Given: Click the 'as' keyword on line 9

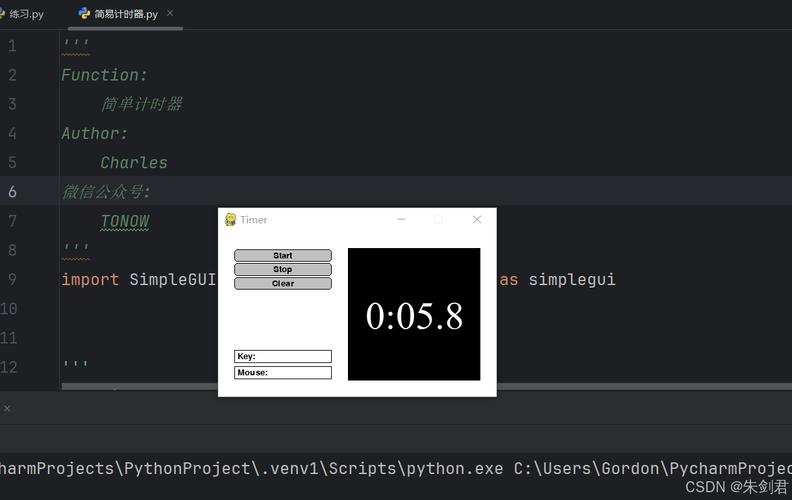Looking at the screenshot, I should point(509,280).
